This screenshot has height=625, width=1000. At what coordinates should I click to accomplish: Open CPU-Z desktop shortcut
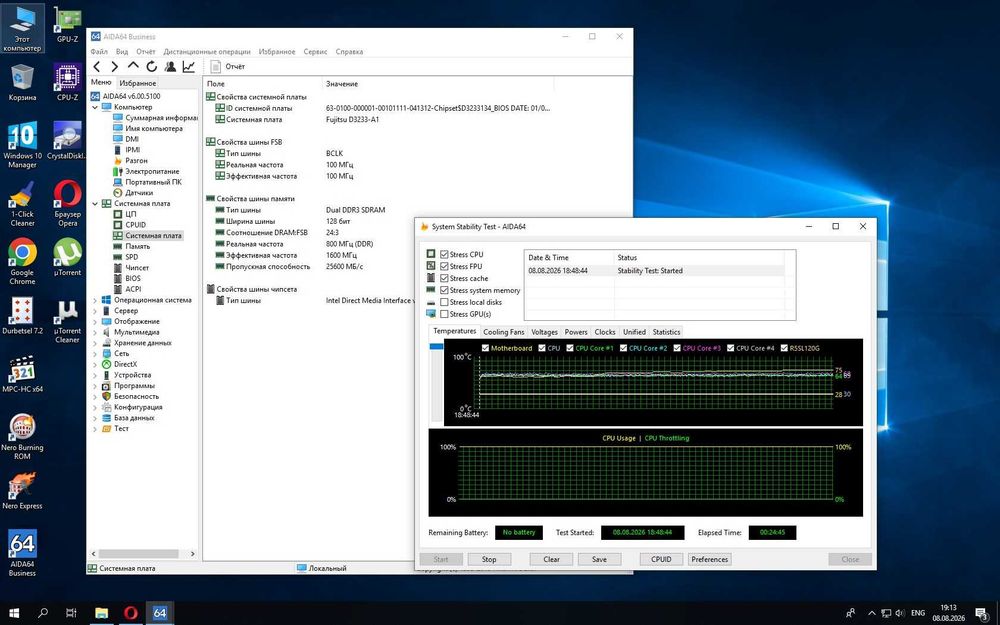click(67, 82)
